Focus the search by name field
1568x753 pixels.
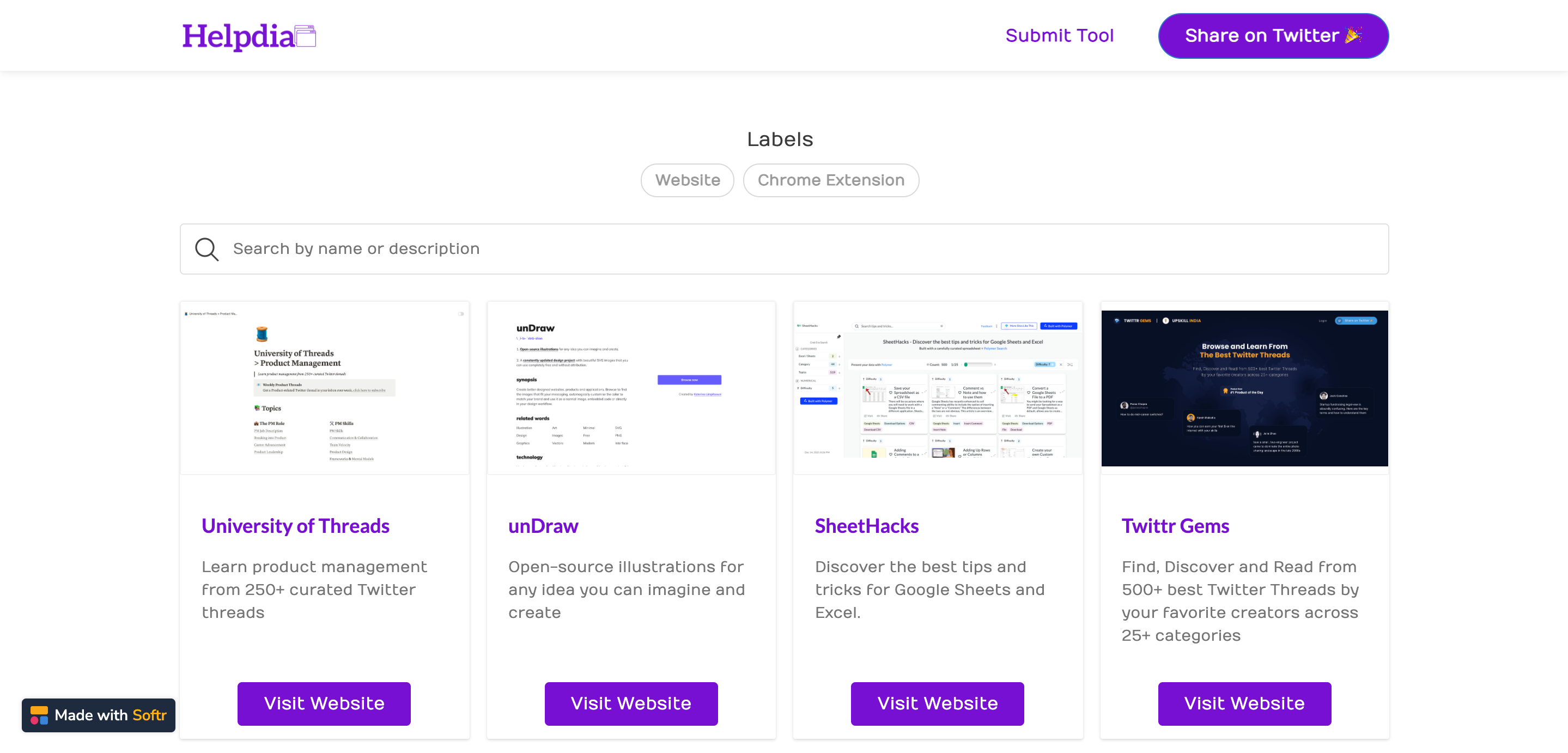[791, 249]
